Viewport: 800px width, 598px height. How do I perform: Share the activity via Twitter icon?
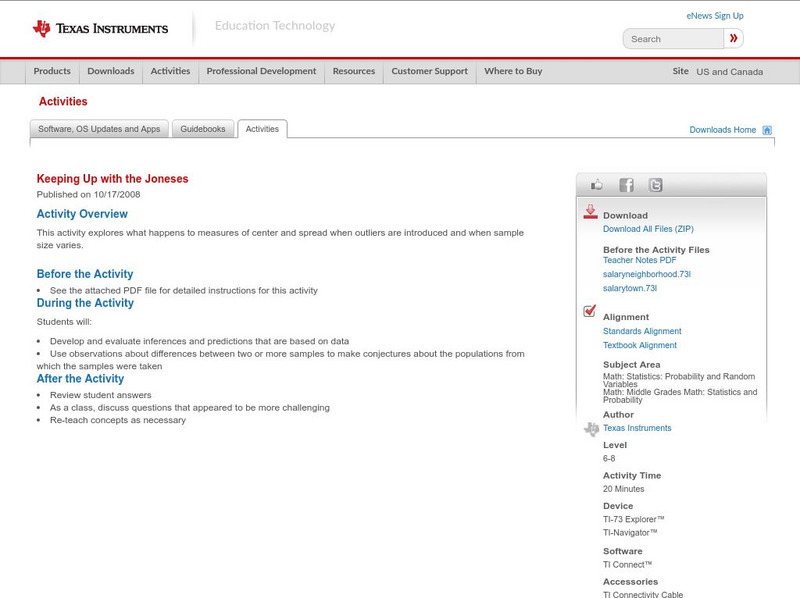point(655,185)
